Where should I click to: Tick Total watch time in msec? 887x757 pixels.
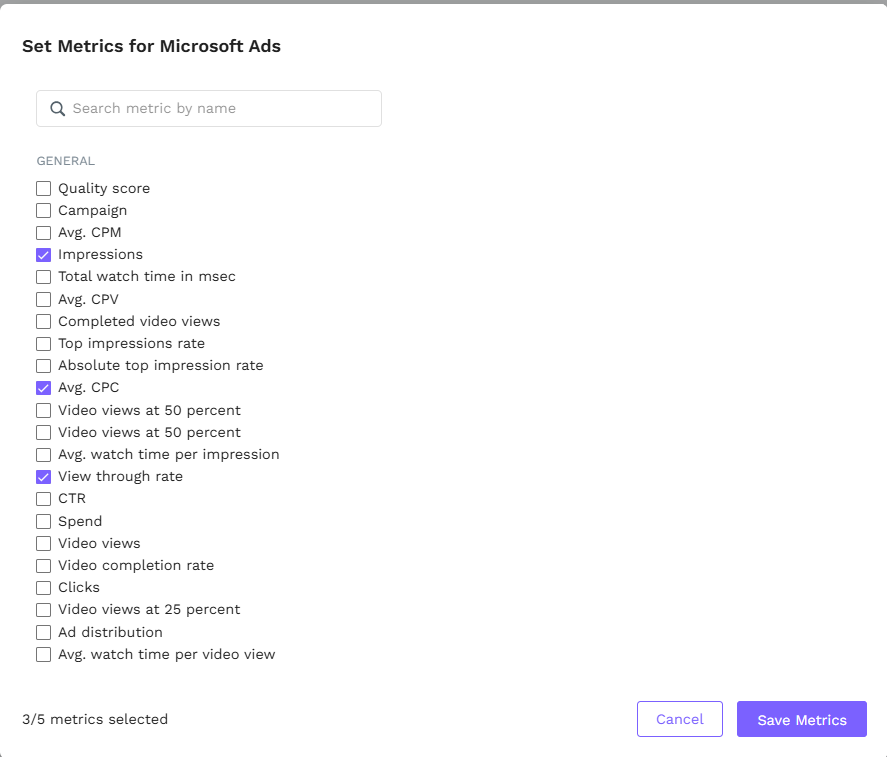click(x=44, y=277)
